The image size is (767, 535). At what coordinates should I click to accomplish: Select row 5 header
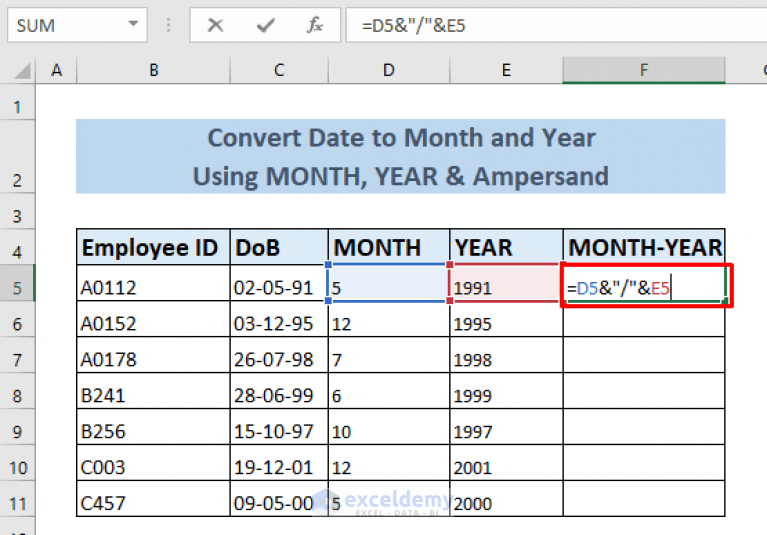click(x=18, y=283)
